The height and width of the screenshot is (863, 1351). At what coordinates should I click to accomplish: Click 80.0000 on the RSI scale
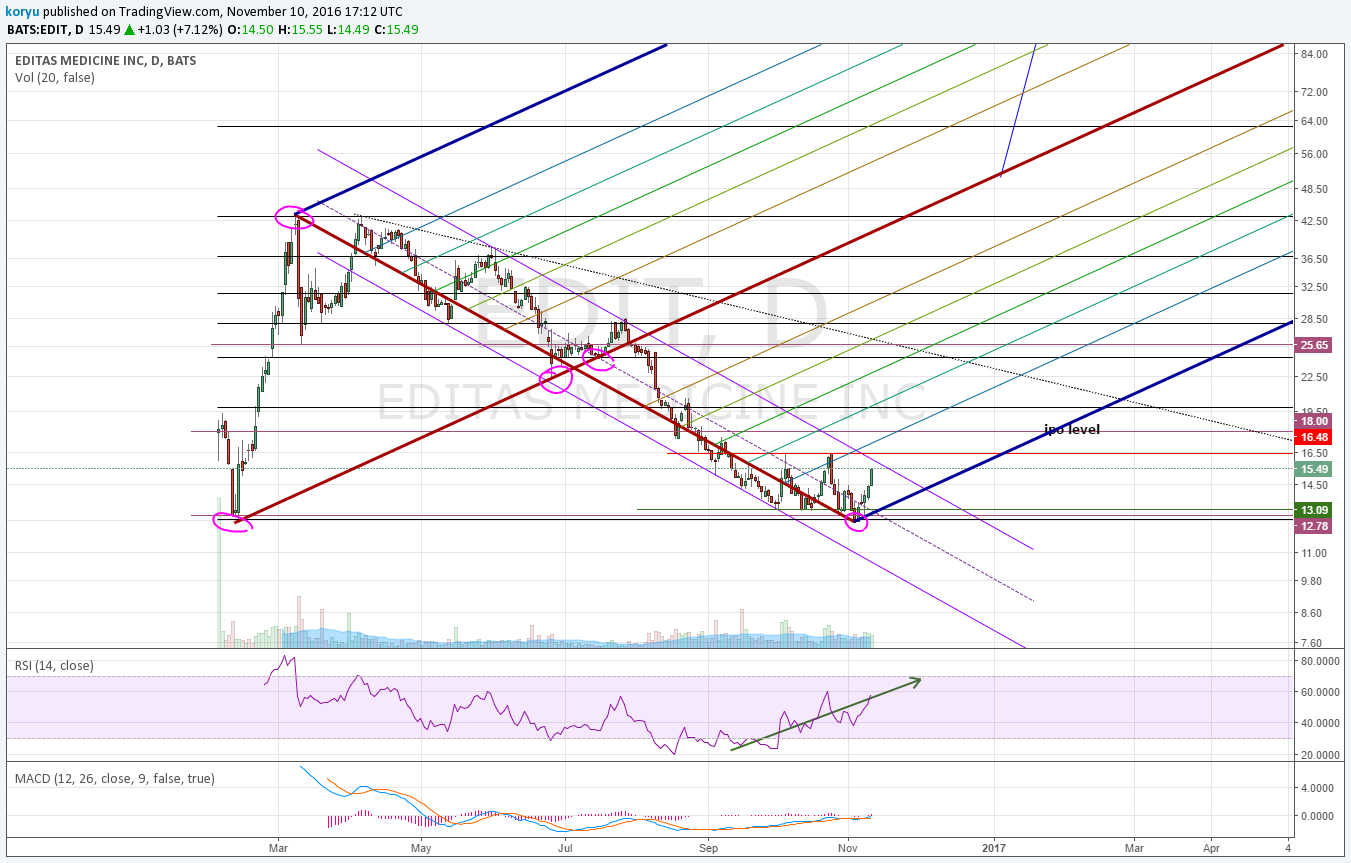1318,661
